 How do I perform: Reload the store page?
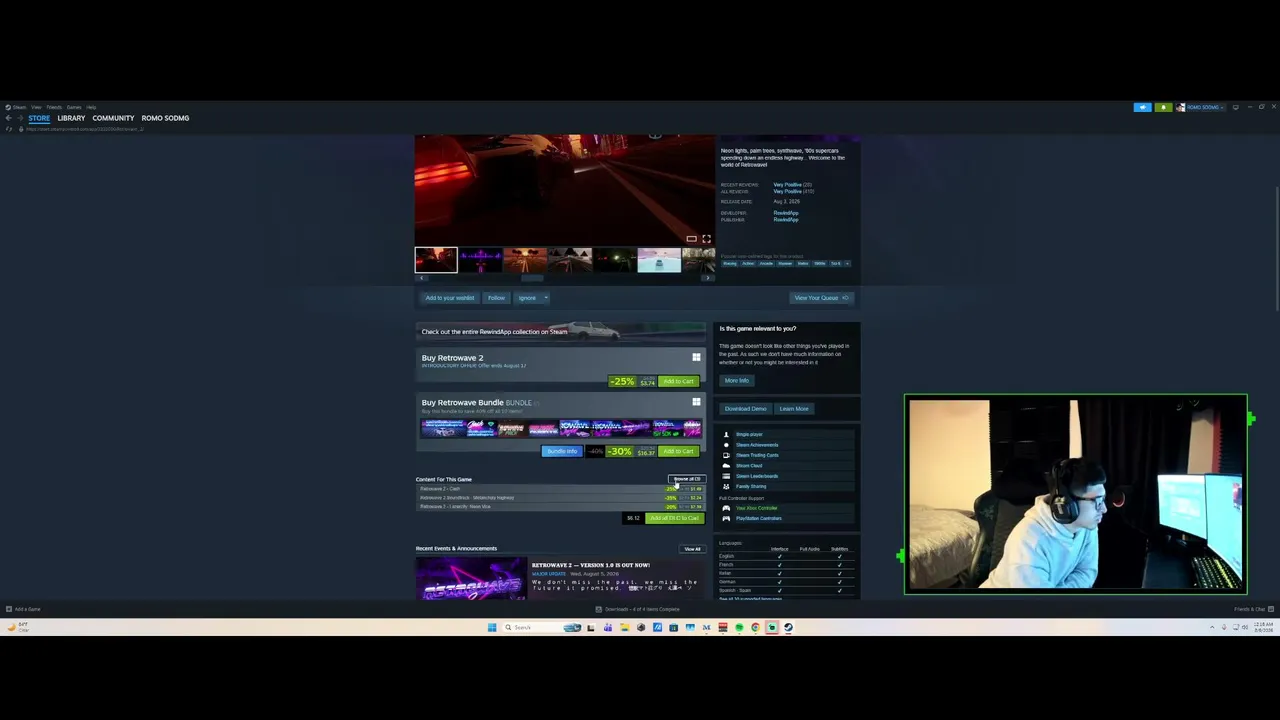click(x=8, y=129)
